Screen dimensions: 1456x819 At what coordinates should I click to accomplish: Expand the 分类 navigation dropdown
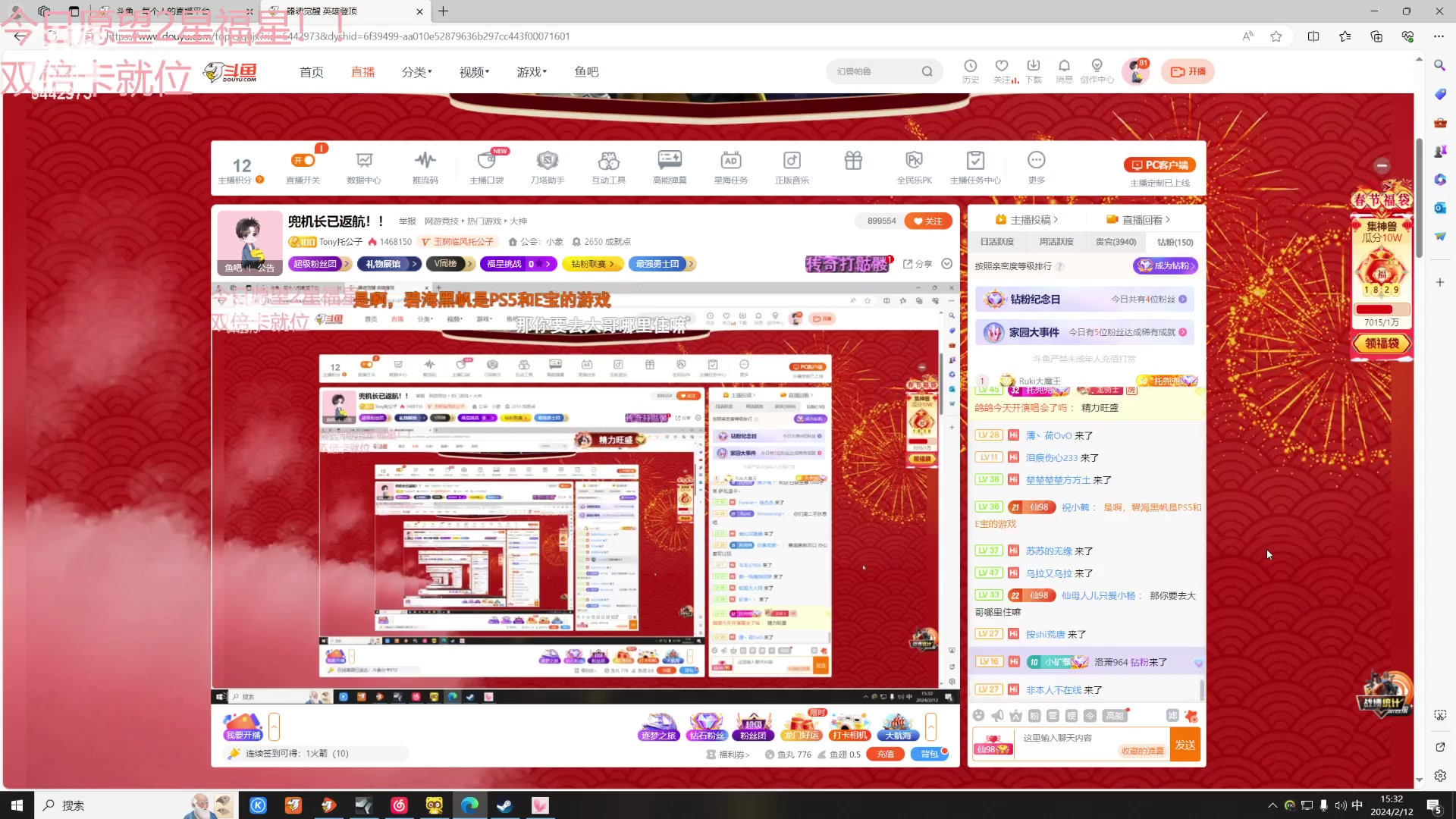(416, 72)
